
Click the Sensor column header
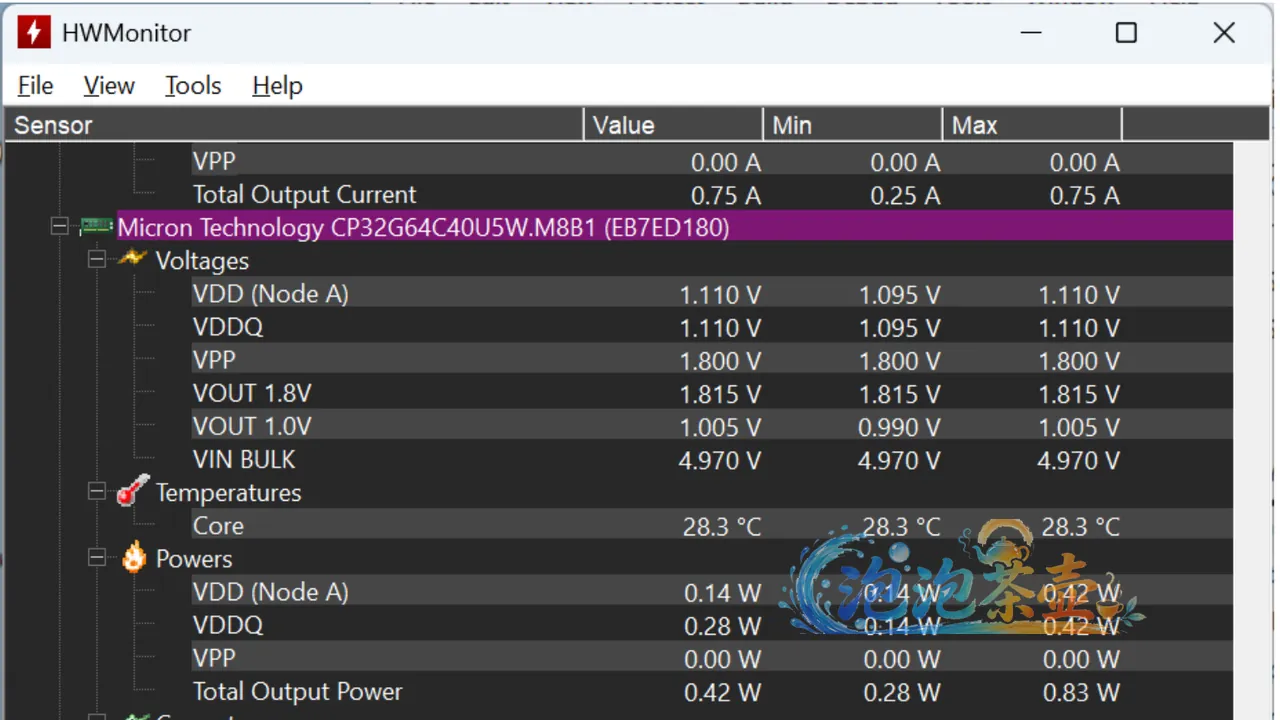(x=295, y=125)
